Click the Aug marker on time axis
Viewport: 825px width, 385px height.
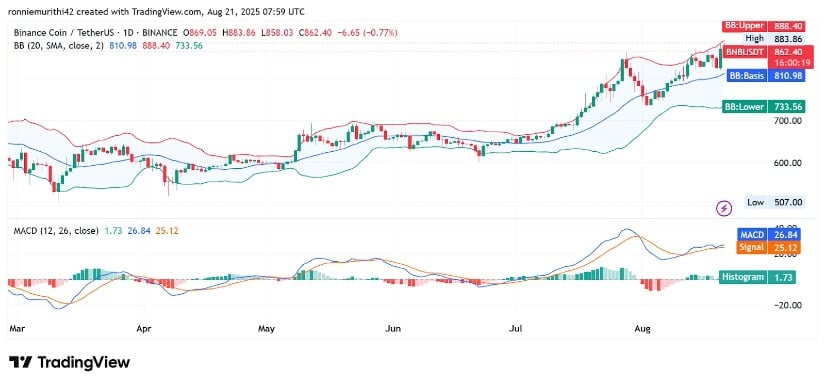coord(642,329)
